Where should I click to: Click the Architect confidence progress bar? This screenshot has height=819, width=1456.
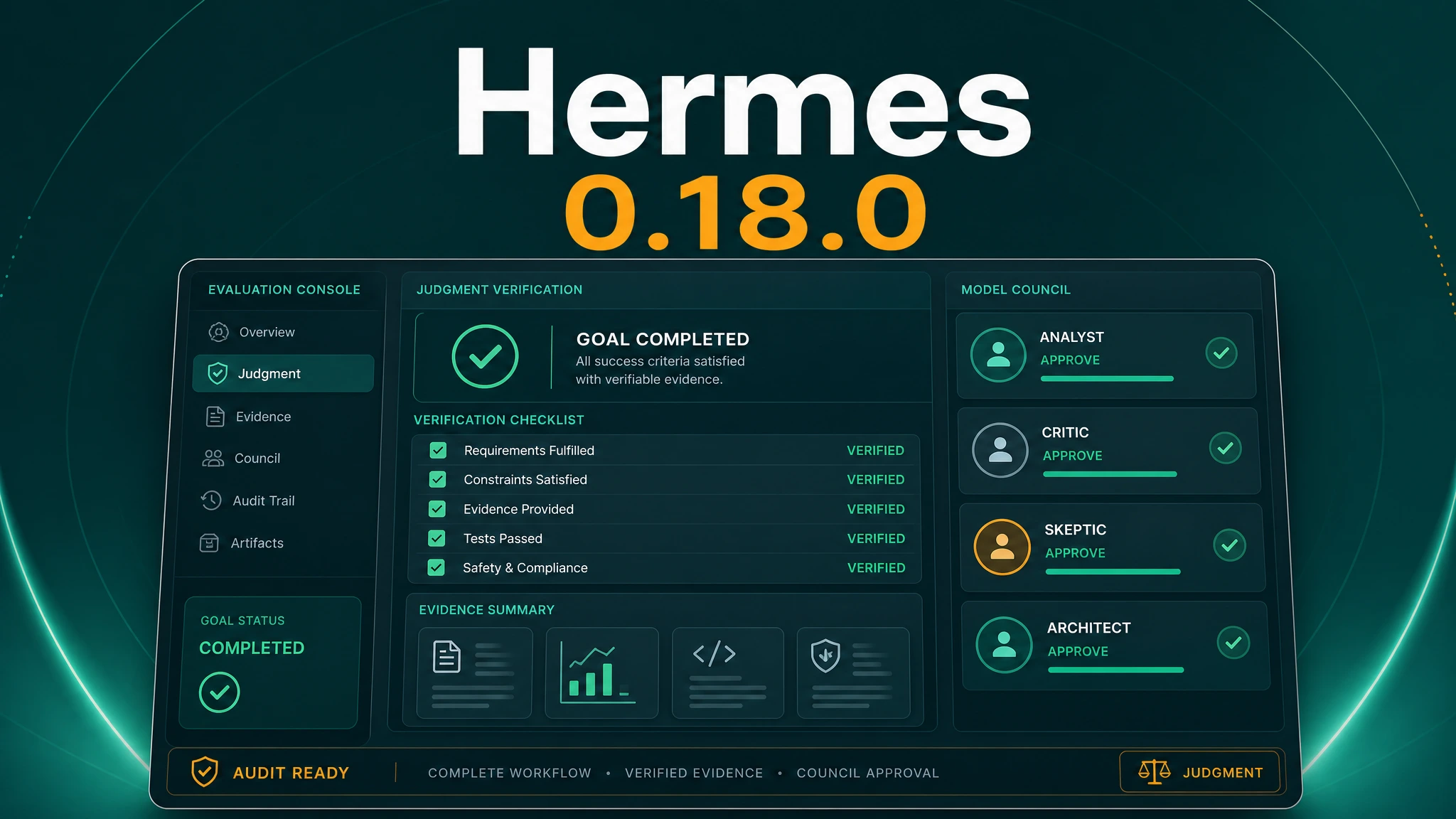[x=1115, y=670]
